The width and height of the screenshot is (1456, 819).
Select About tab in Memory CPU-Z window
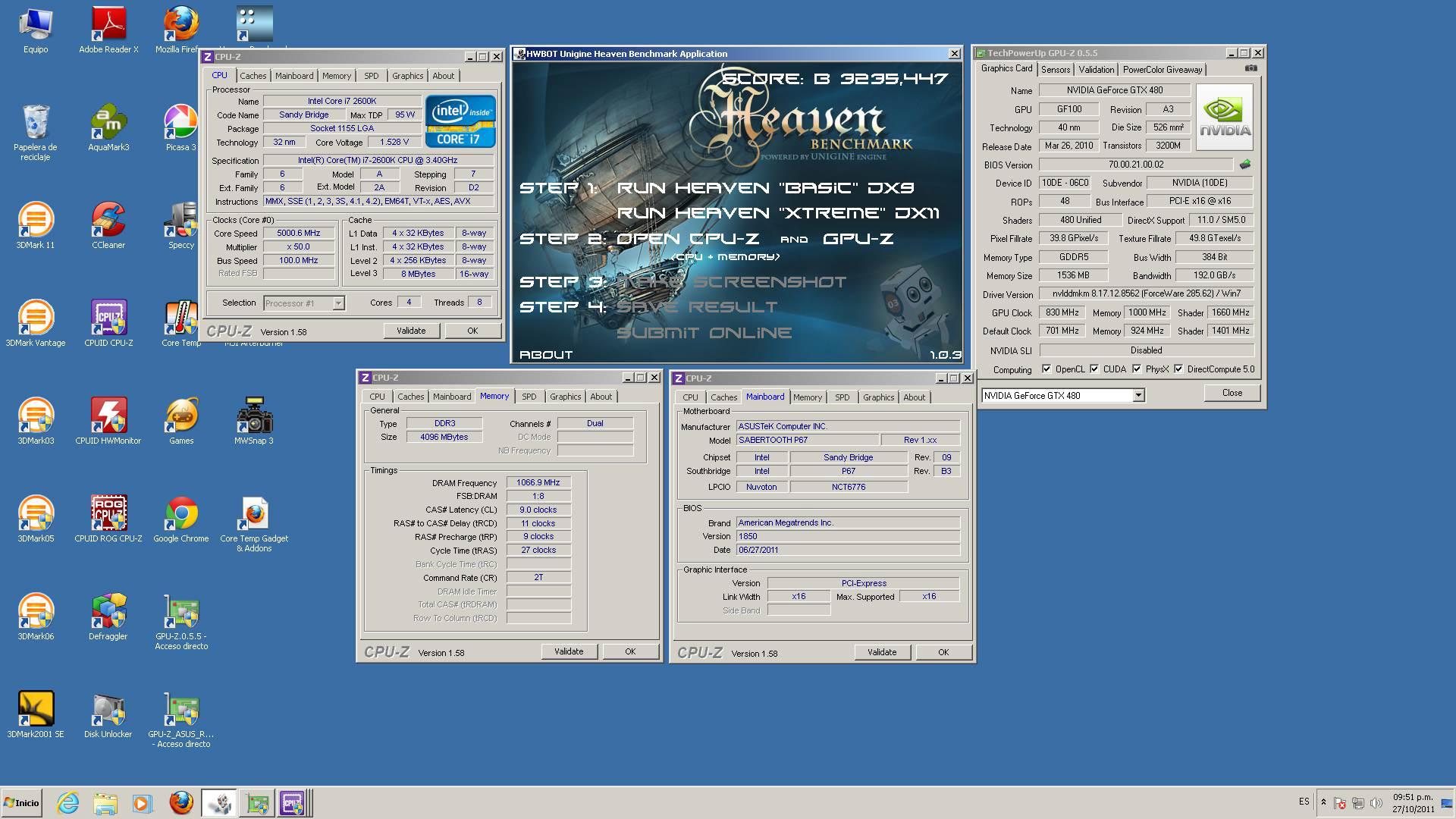click(x=601, y=397)
